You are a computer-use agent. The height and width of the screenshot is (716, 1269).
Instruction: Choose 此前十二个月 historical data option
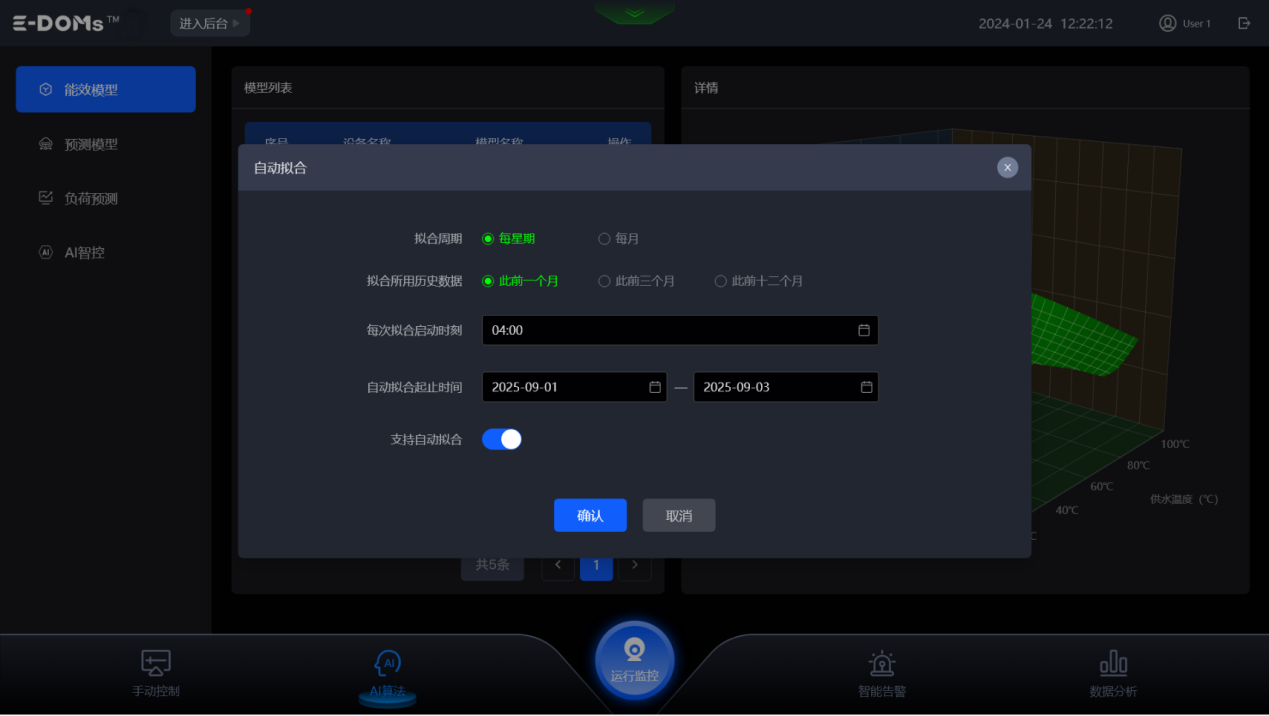(x=720, y=282)
